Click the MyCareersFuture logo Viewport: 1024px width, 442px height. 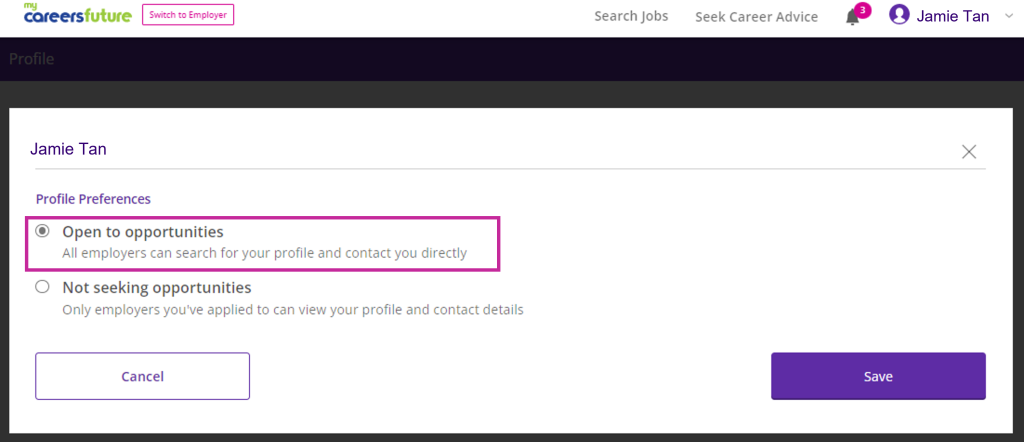point(77,14)
